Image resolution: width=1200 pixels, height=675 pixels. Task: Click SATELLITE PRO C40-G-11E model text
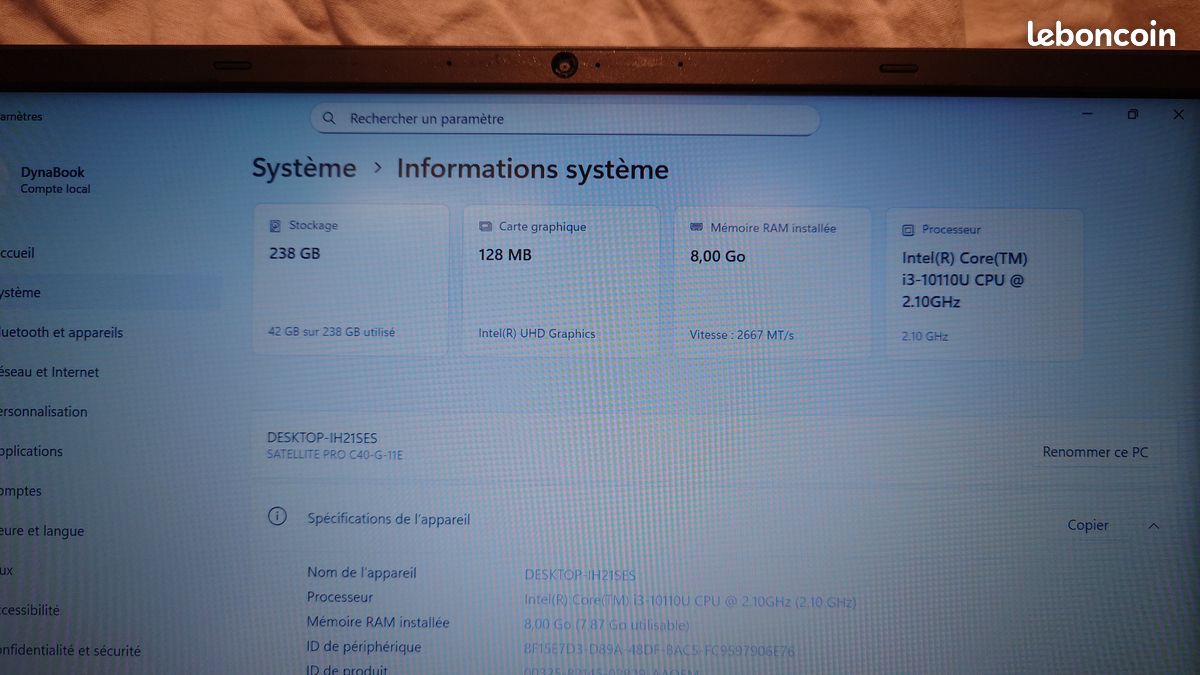pyautogui.click(x=335, y=455)
